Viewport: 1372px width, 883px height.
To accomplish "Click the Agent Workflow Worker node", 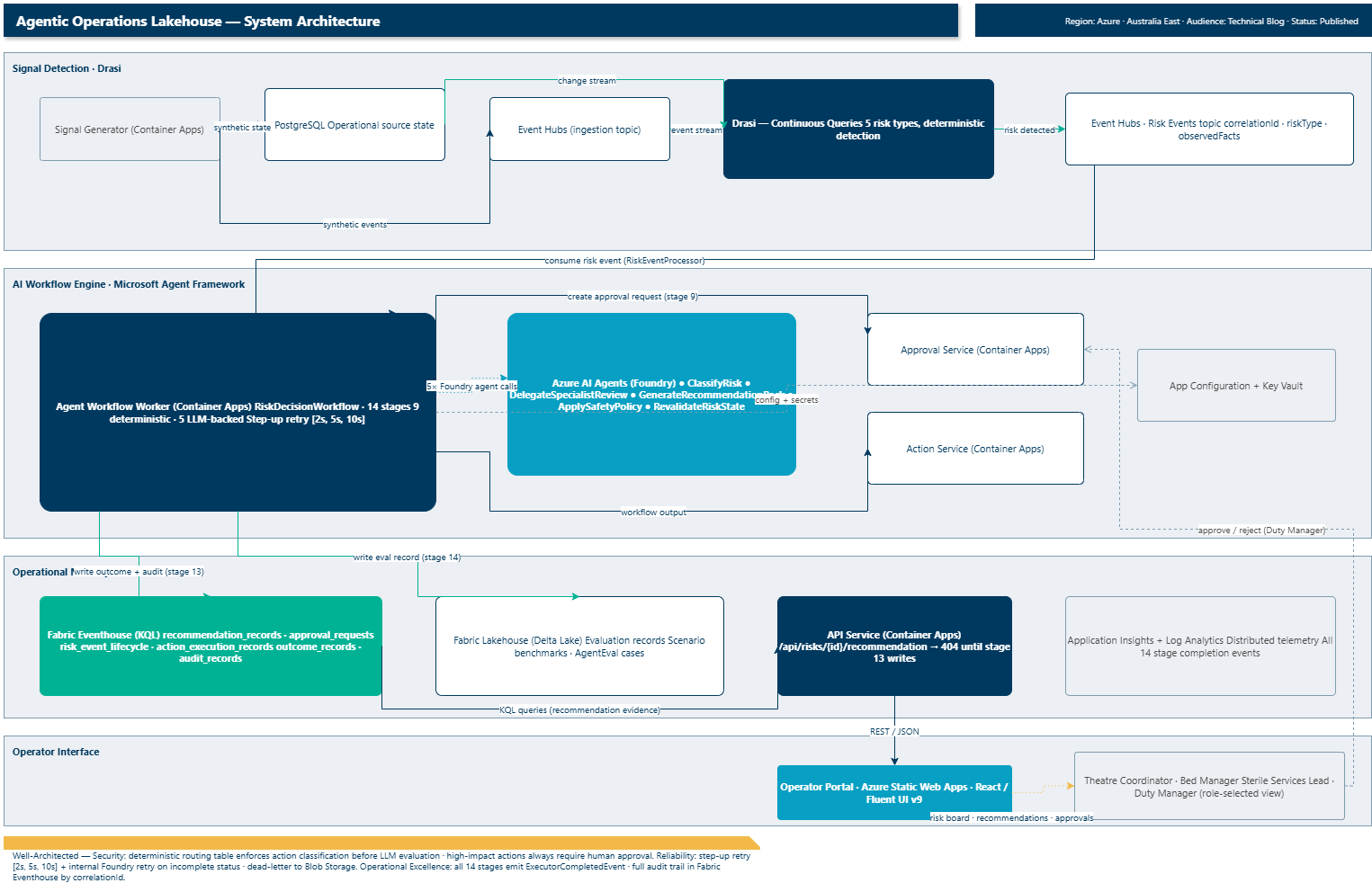I will click(x=238, y=413).
